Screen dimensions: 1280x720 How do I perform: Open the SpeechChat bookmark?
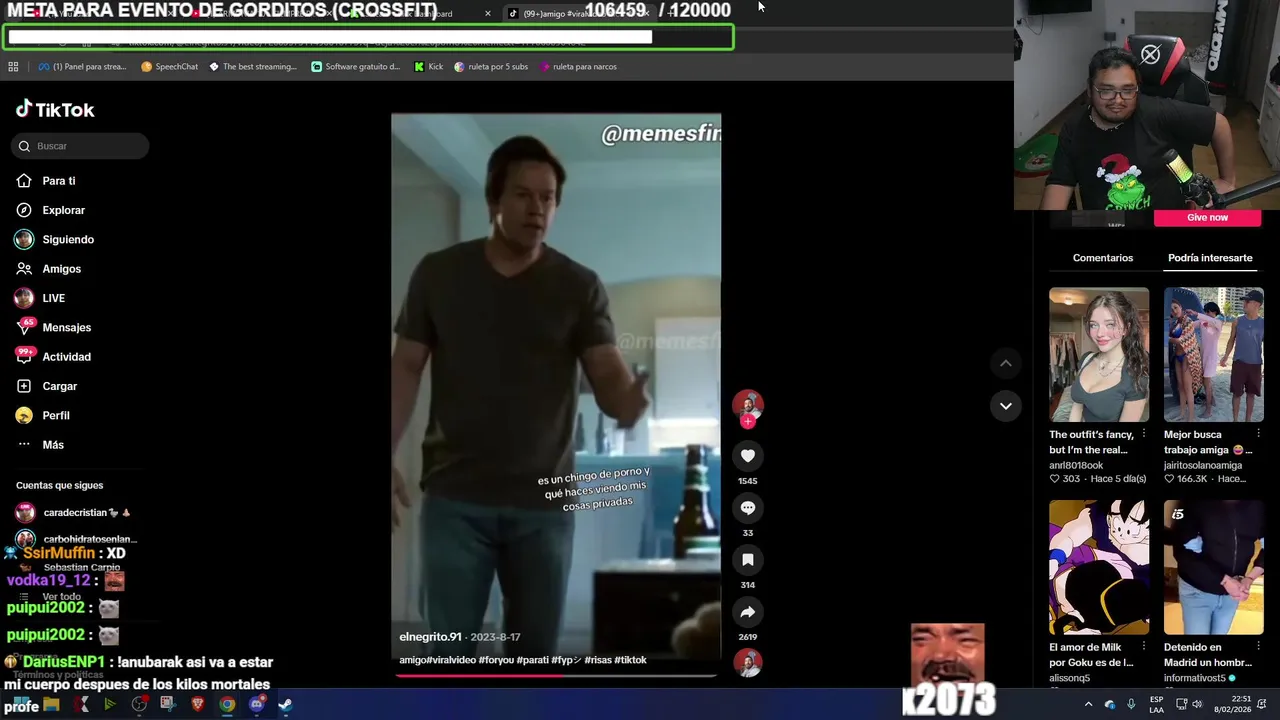[x=170, y=67]
